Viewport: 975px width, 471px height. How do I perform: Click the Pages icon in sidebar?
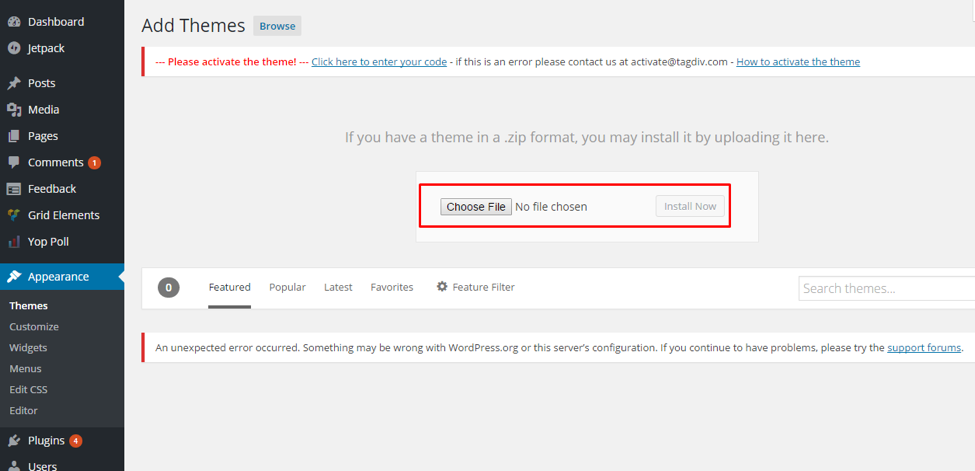tap(14, 136)
